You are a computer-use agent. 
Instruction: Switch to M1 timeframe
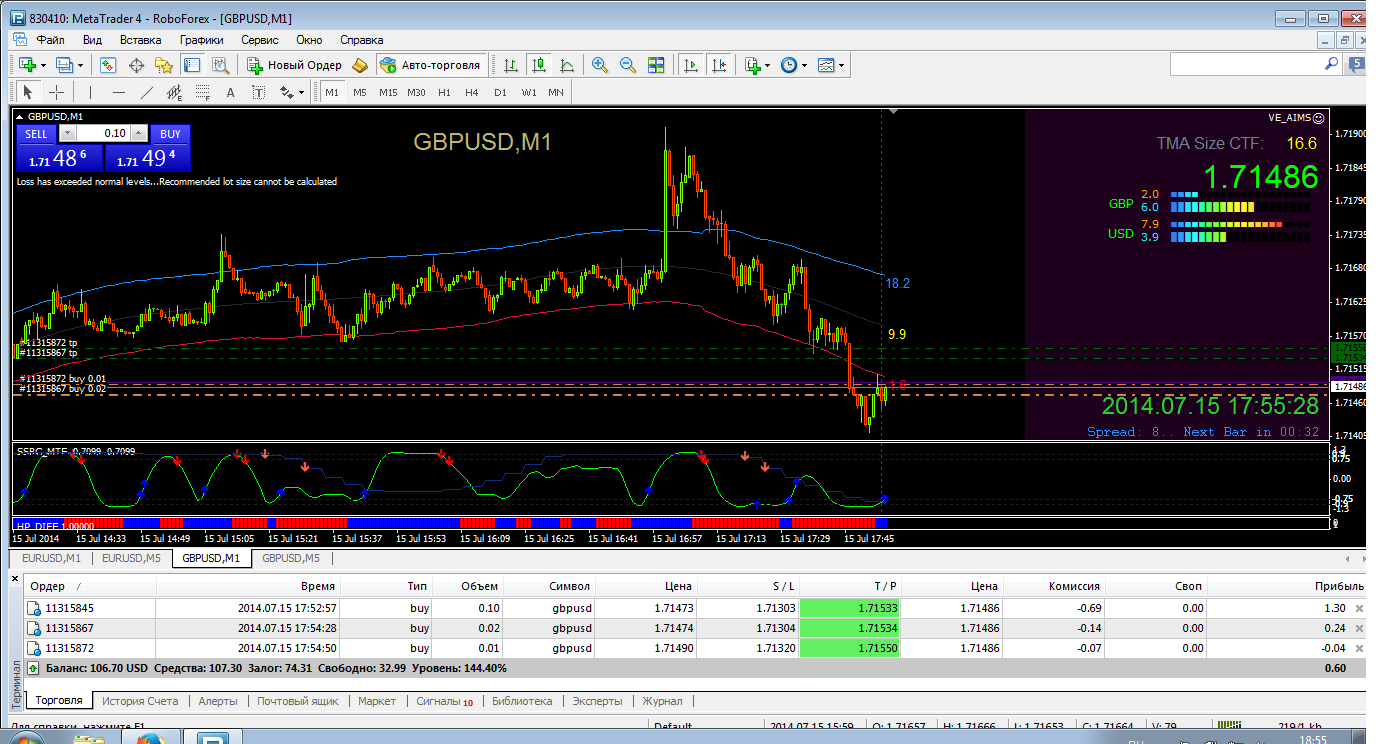click(332, 92)
